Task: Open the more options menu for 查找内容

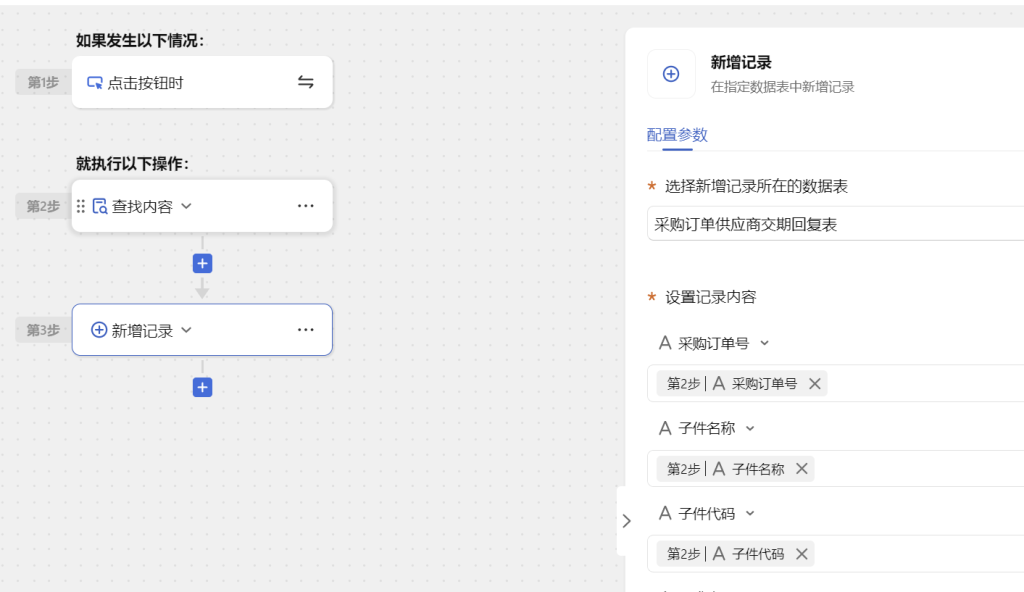Action: pyautogui.click(x=306, y=206)
